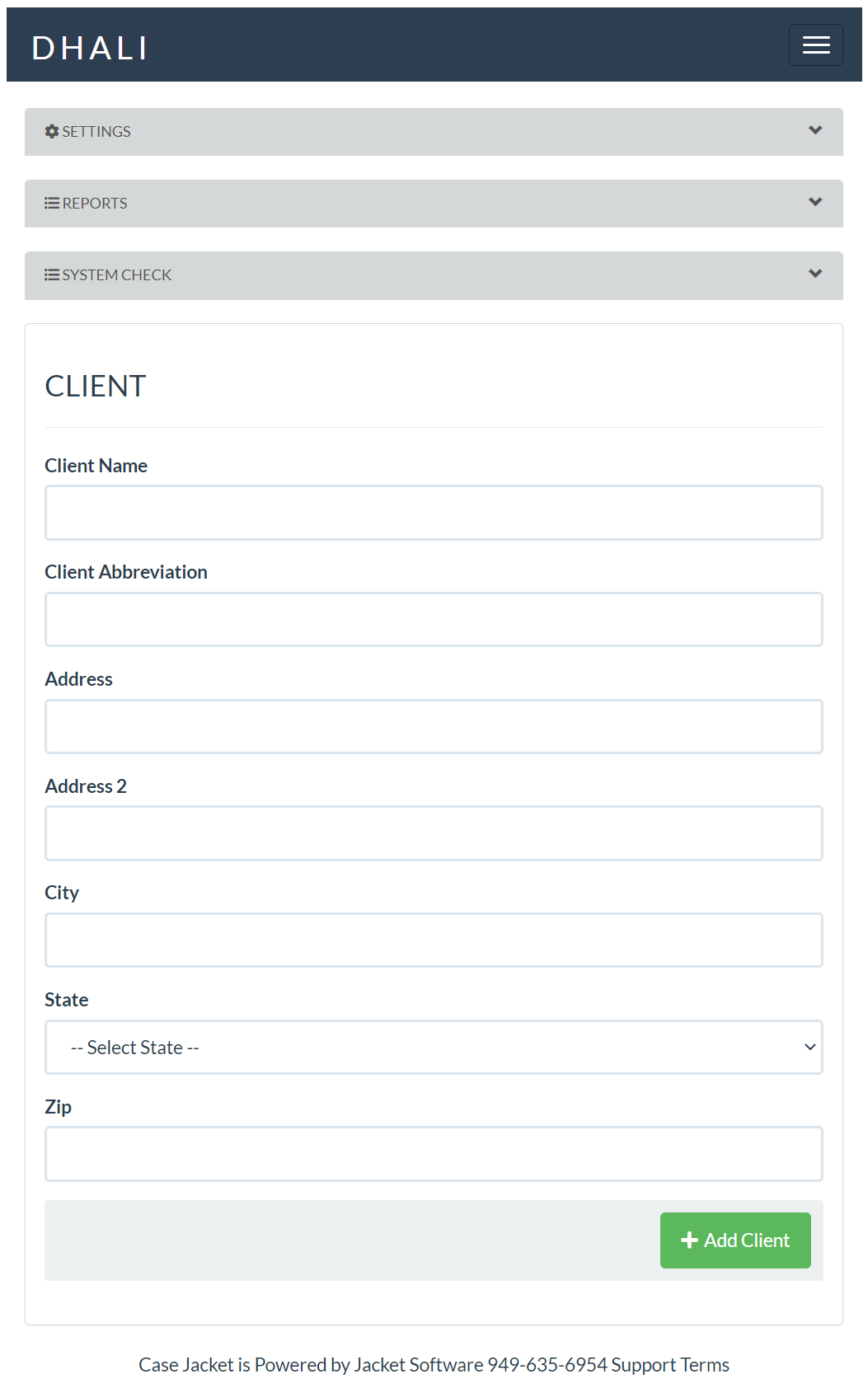Click the plus icon on Add Client
The height and width of the screenshot is (1388, 868).
[689, 1240]
